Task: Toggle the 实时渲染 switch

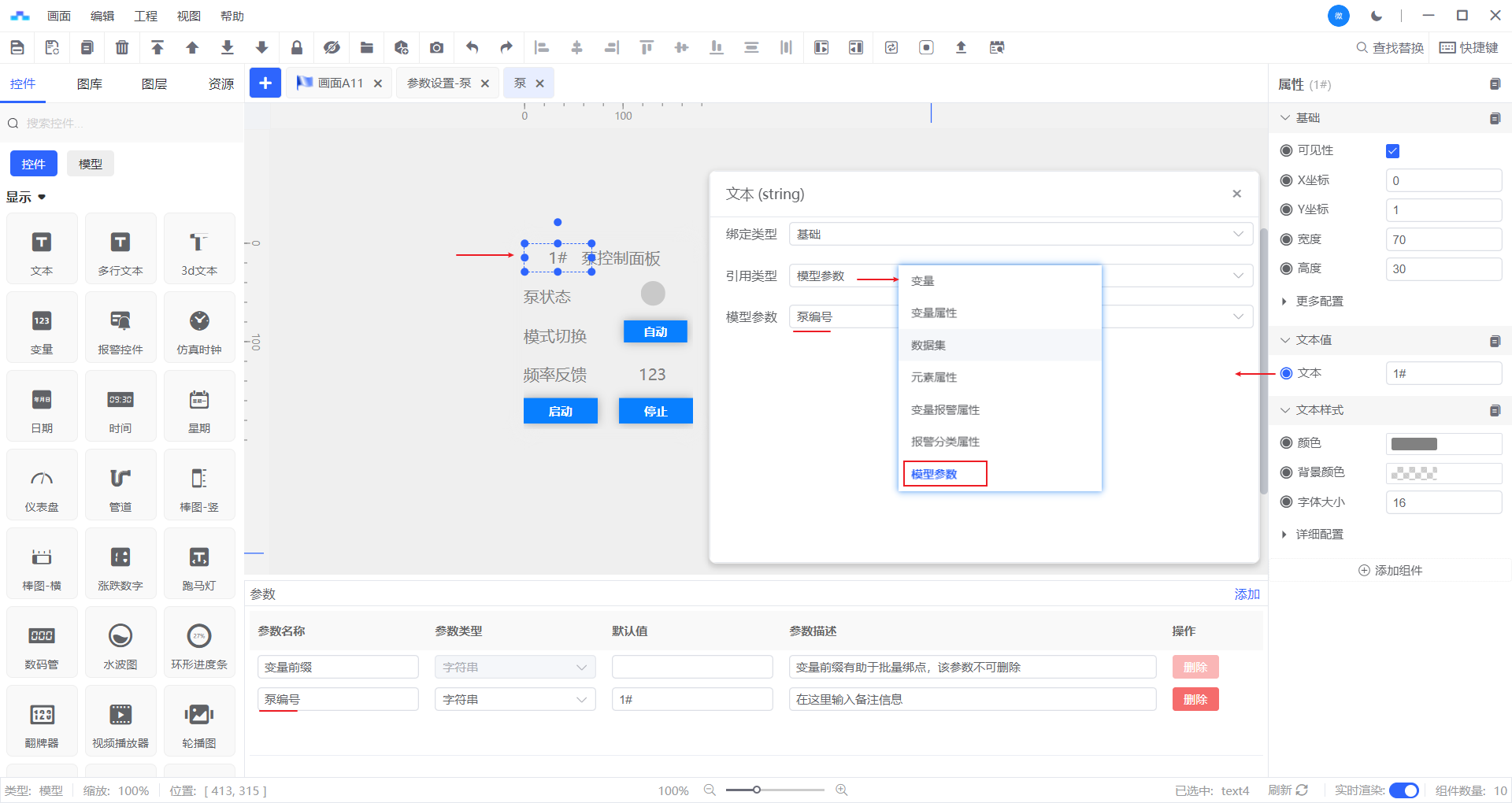Action: click(x=1403, y=790)
